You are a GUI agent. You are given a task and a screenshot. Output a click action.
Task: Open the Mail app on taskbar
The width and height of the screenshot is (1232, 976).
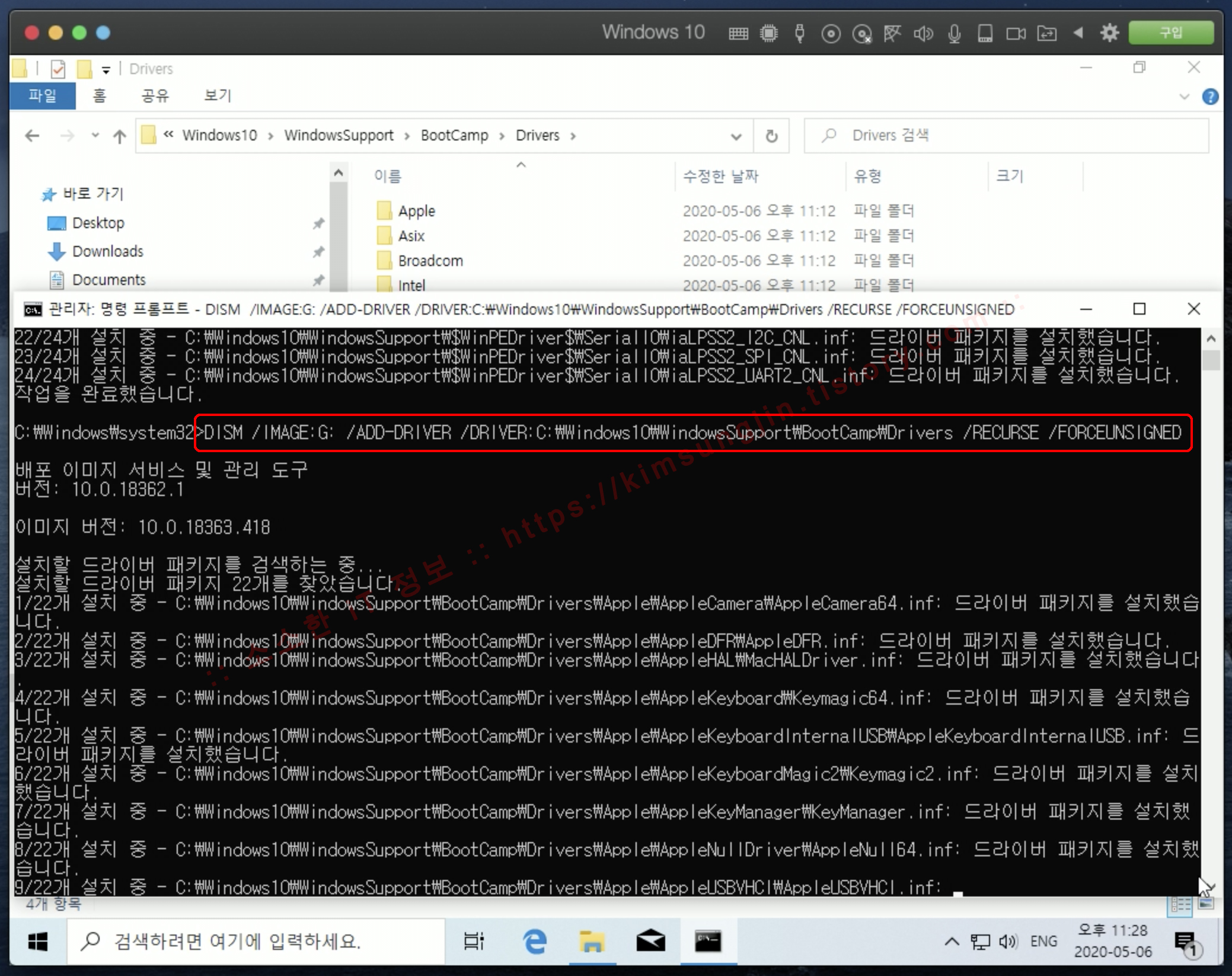650,941
